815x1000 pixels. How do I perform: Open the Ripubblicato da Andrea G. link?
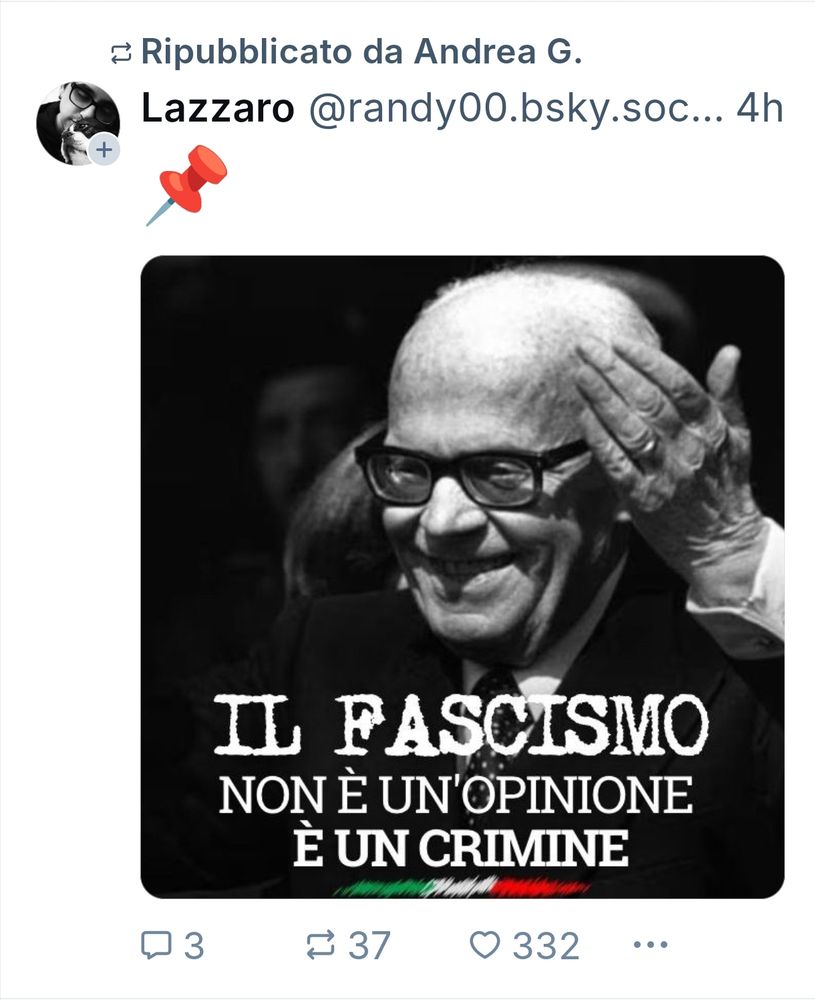click(362, 52)
